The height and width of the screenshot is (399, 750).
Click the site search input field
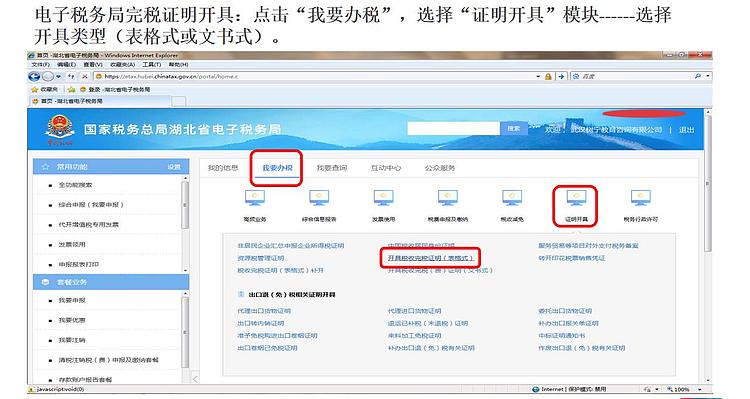coord(453,129)
